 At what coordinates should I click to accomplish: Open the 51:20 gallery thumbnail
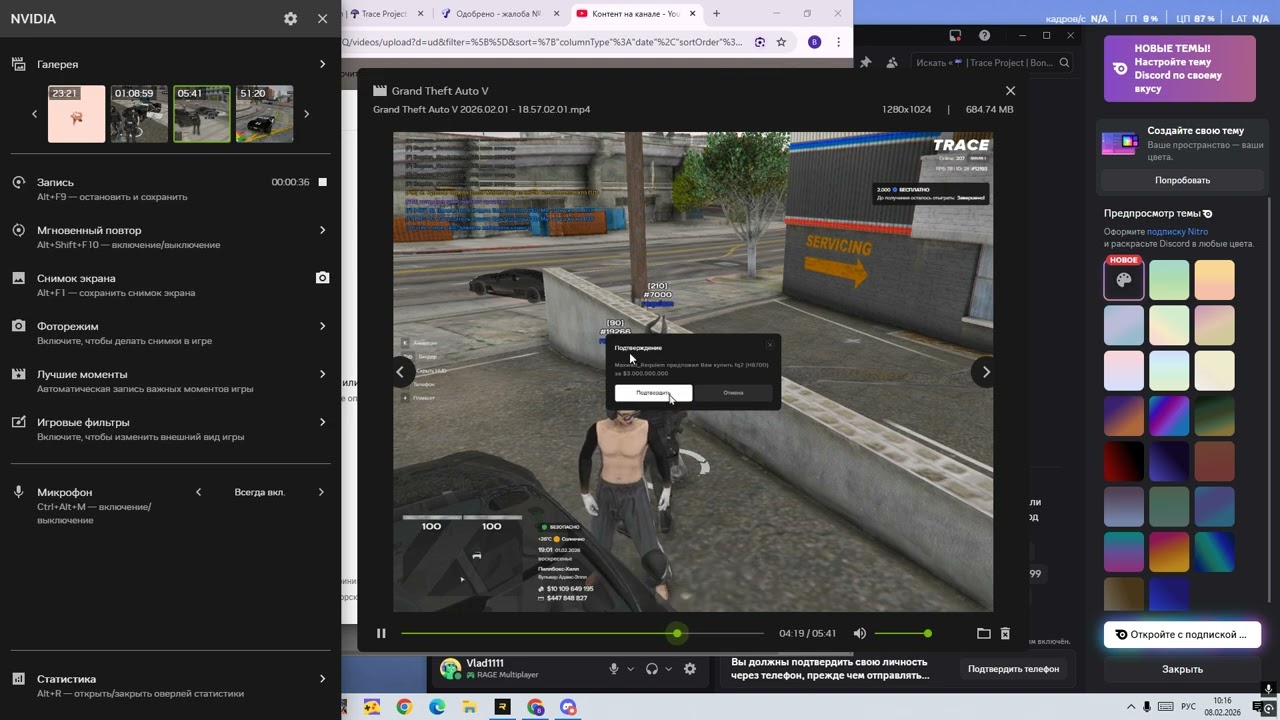click(x=265, y=114)
